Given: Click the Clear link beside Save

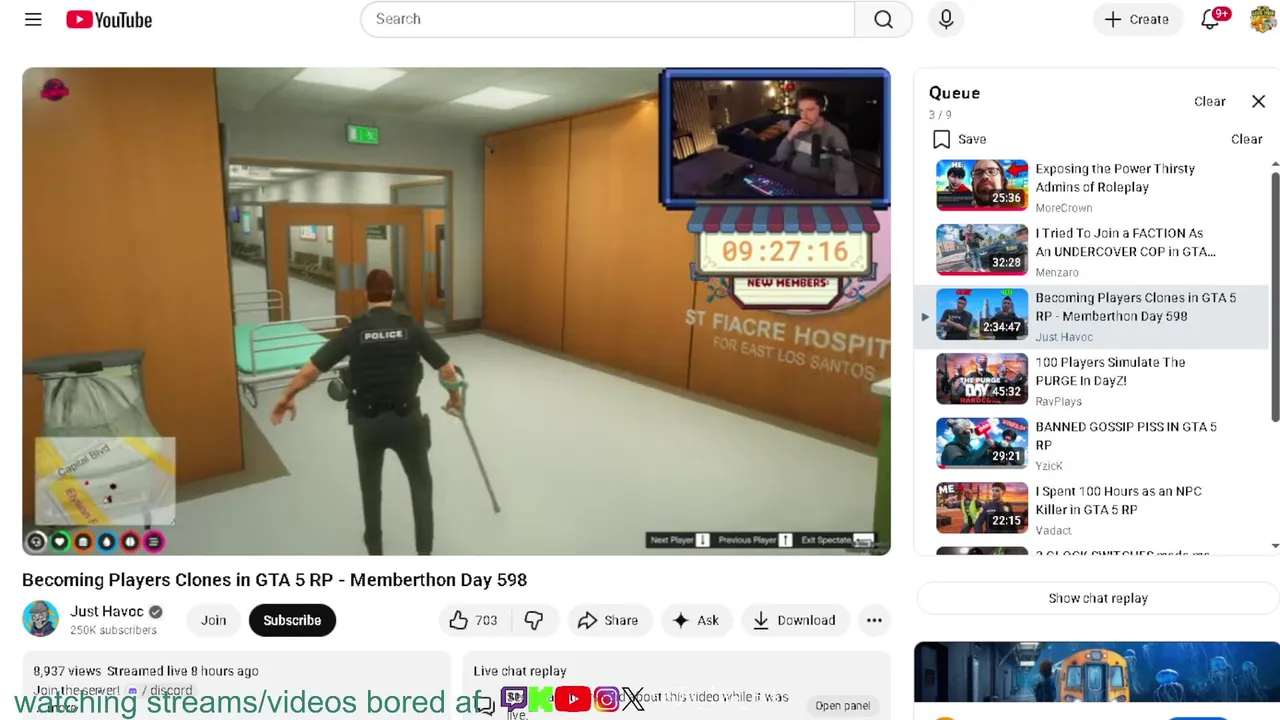Looking at the screenshot, I should point(1246,139).
